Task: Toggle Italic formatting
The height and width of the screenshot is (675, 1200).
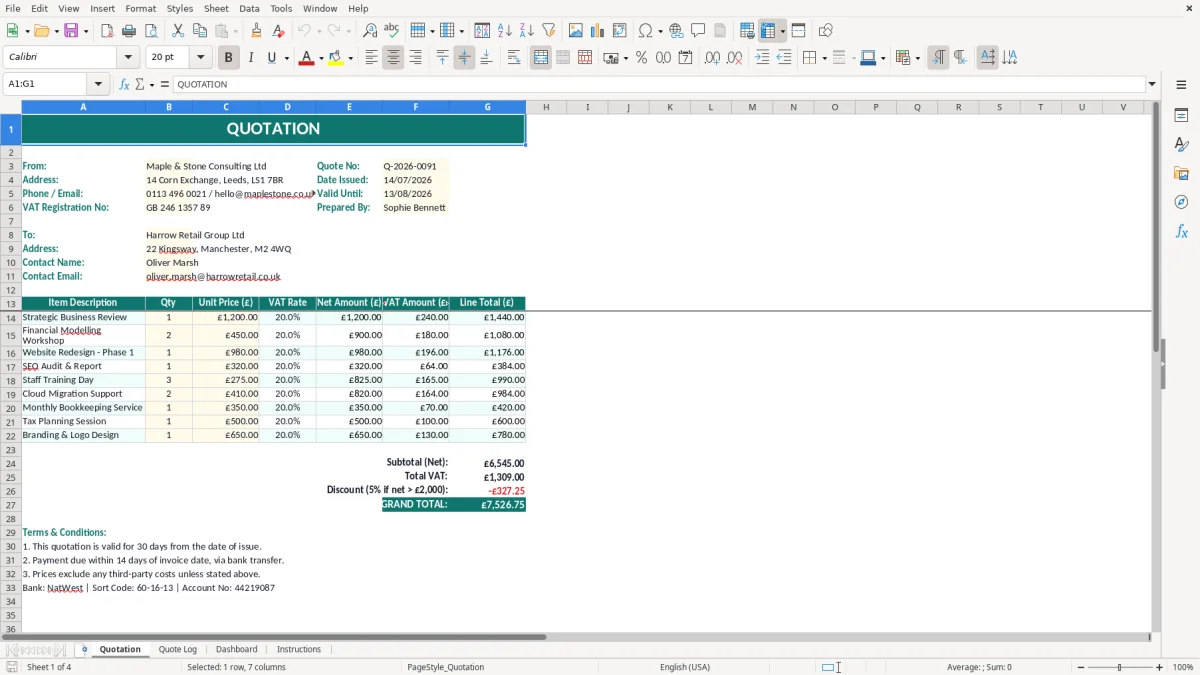Action: click(251, 58)
